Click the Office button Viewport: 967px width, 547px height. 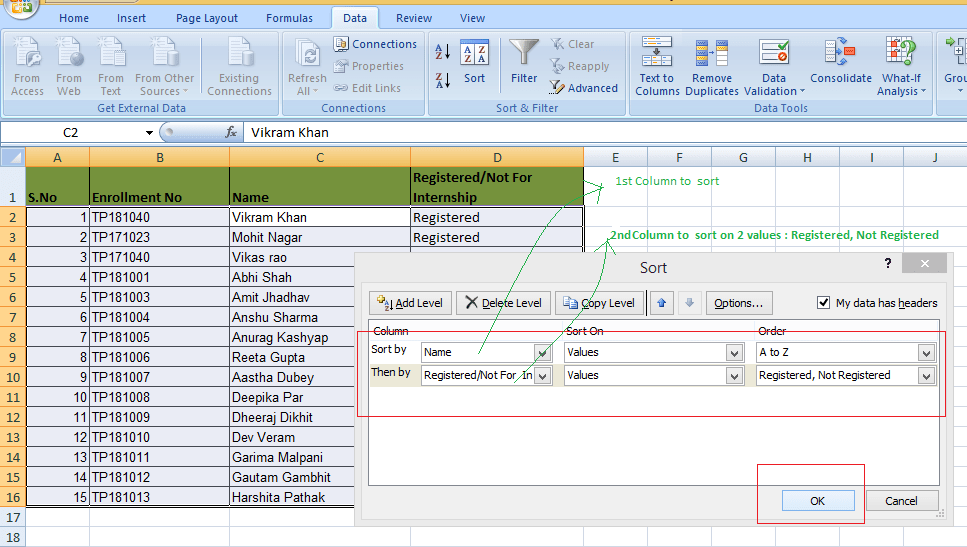(x=20, y=6)
